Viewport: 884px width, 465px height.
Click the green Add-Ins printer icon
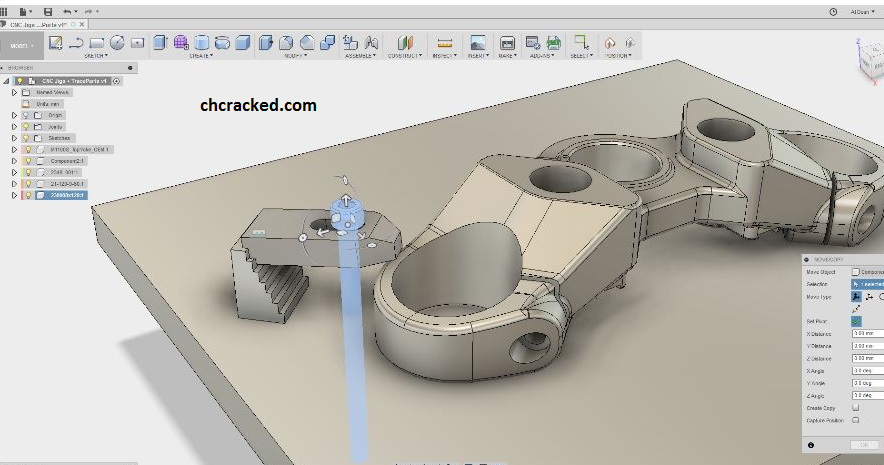click(554, 42)
